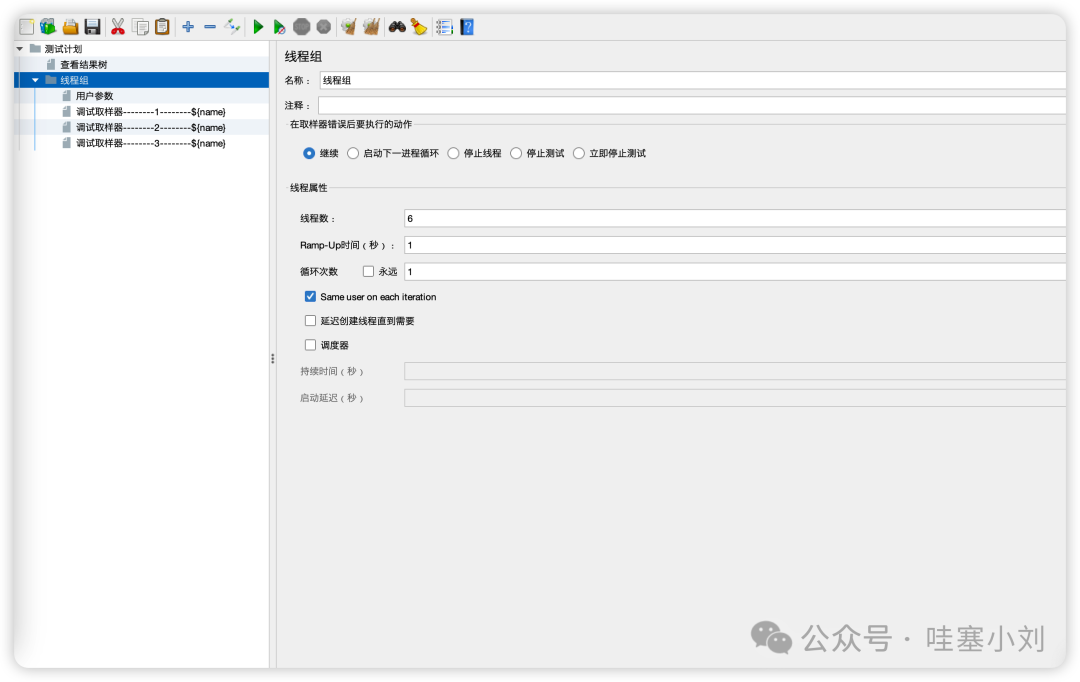Viewport: 1080px width, 682px height.
Task: Open the Function Helper list icon
Action: 444,27
